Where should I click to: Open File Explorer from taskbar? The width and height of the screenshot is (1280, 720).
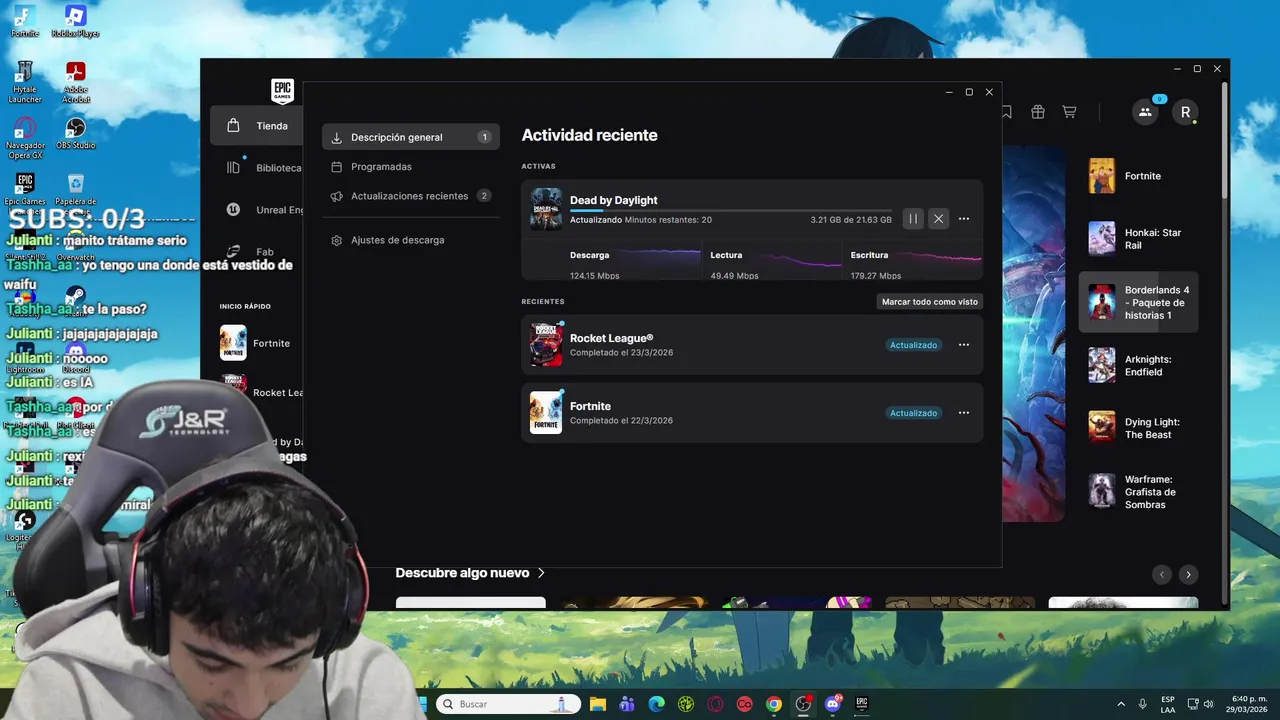(597, 704)
